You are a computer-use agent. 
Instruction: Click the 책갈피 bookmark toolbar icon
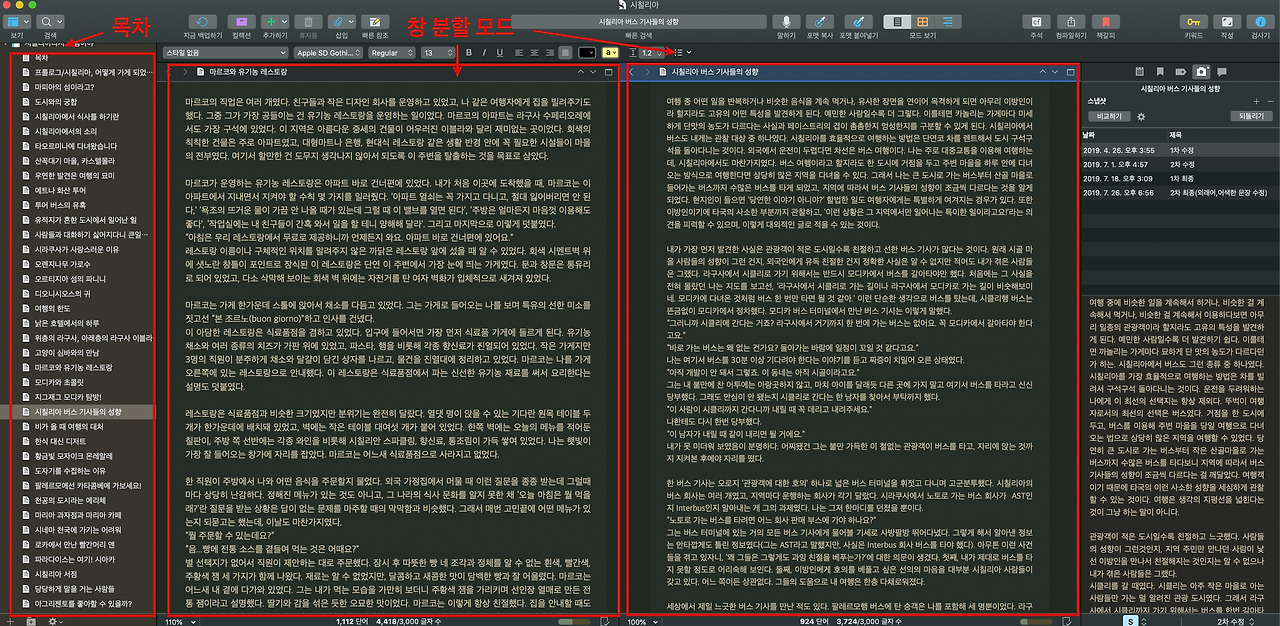click(x=1106, y=21)
